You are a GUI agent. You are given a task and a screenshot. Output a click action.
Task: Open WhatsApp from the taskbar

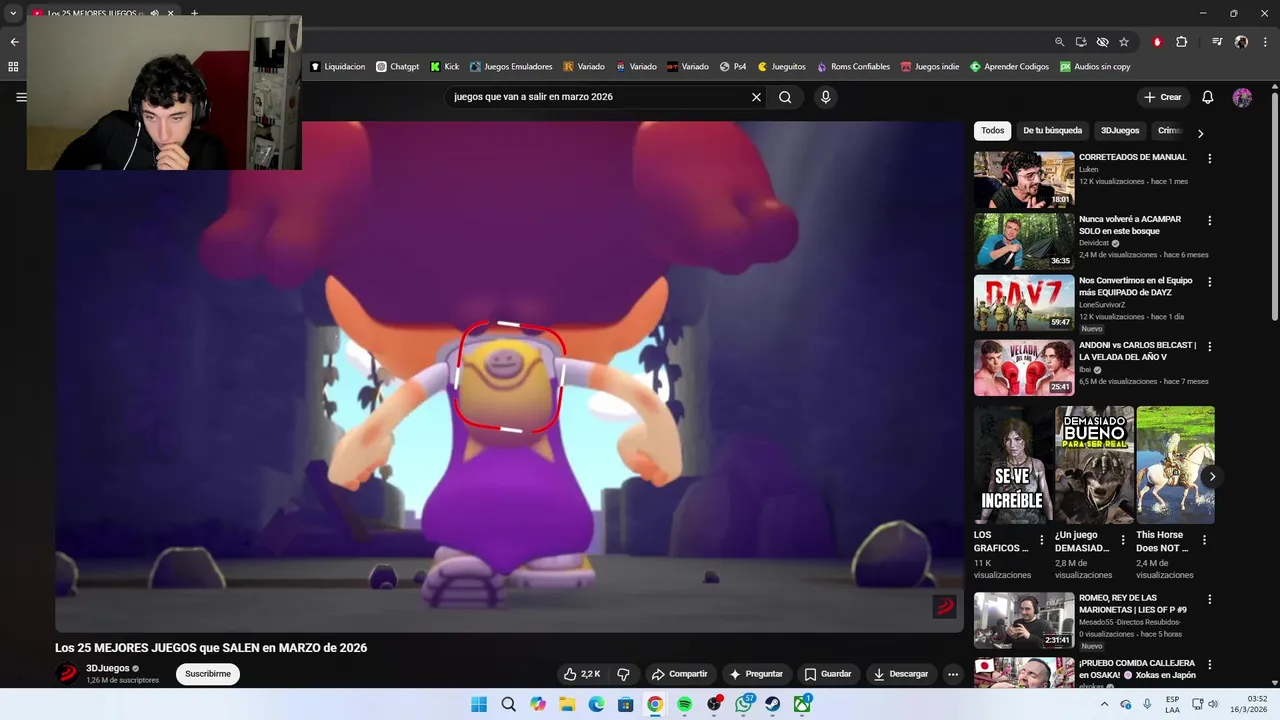point(743,704)
